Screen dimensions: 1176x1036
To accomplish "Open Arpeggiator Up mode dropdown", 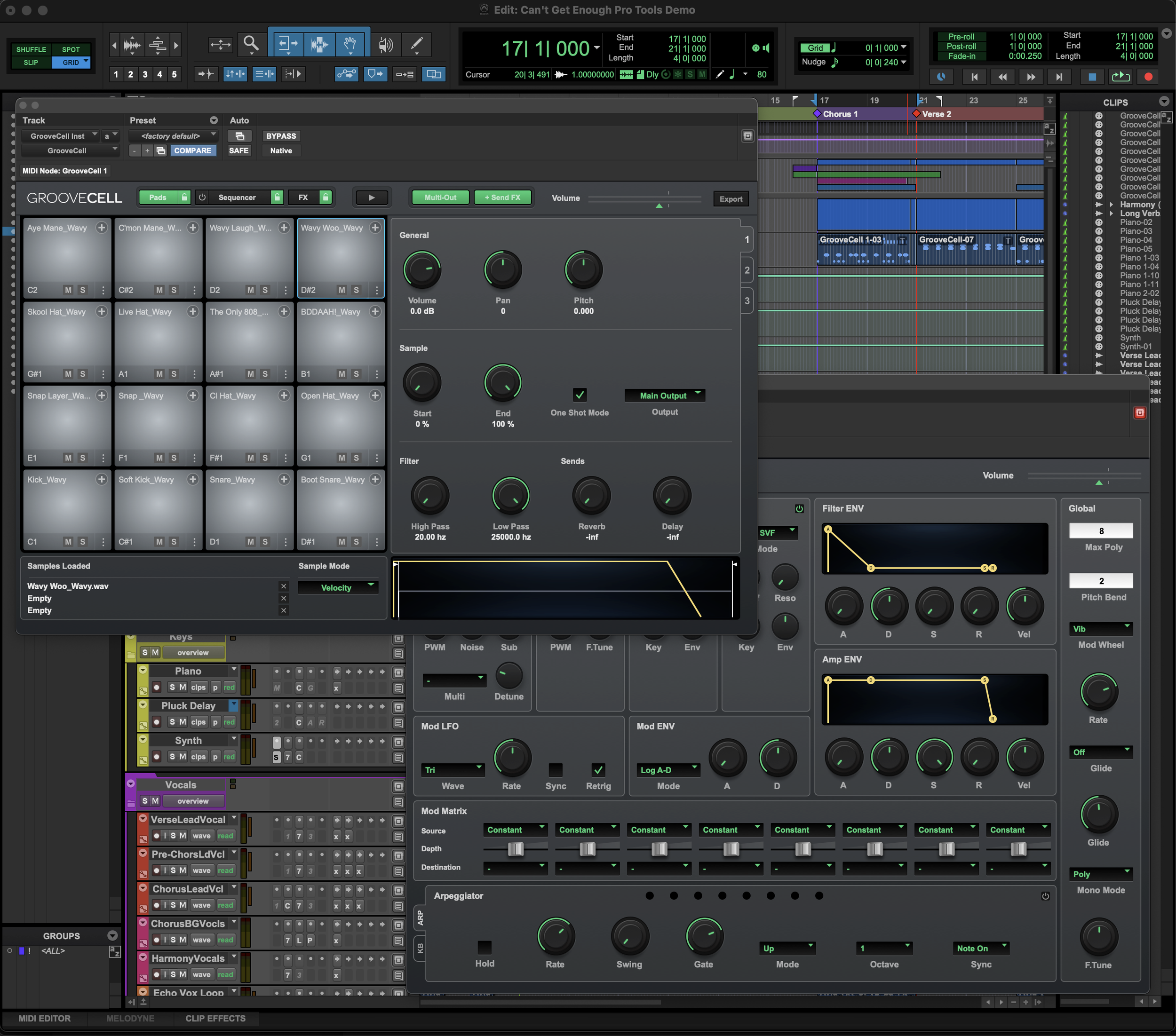I will 787,948.
